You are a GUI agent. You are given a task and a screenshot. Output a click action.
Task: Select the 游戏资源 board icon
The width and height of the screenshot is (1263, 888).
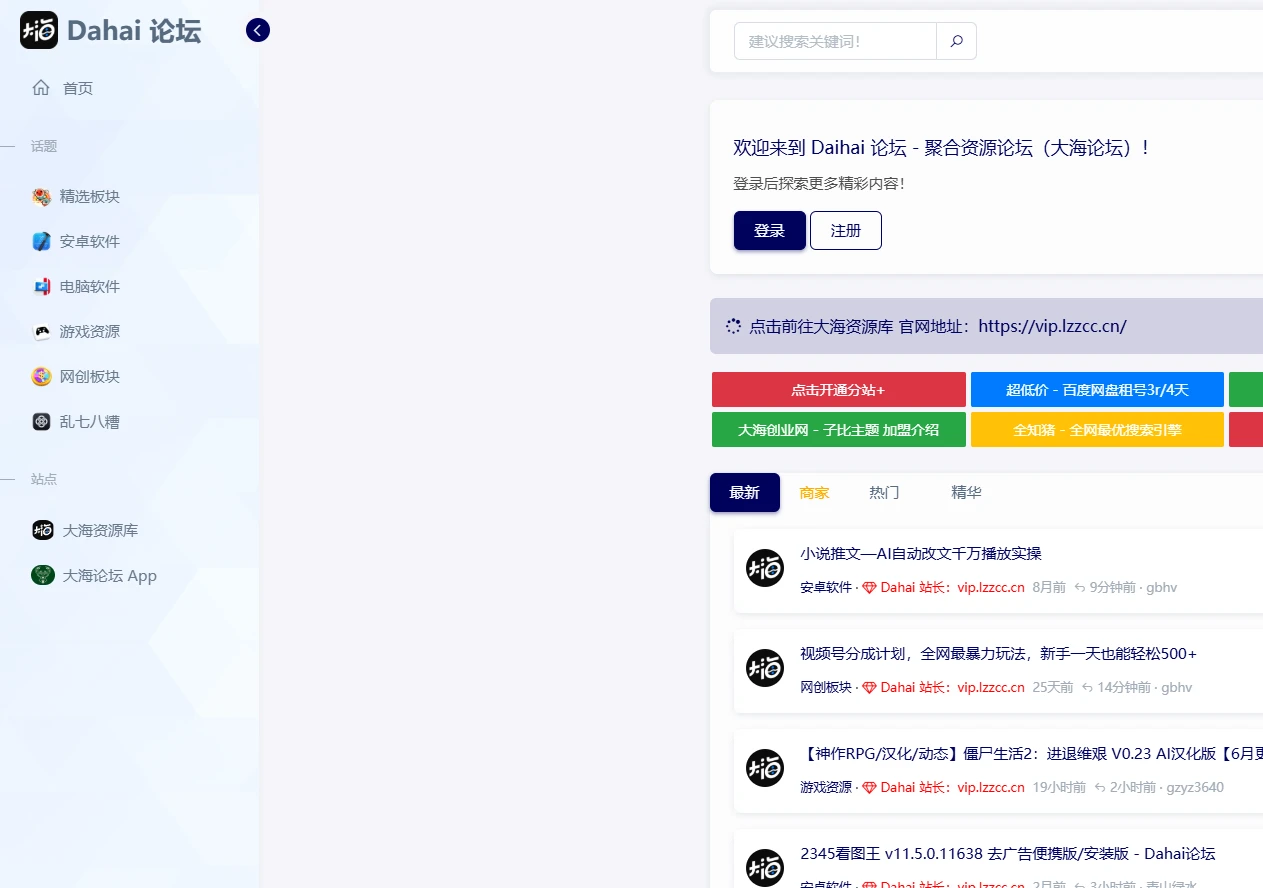point(41,331)
